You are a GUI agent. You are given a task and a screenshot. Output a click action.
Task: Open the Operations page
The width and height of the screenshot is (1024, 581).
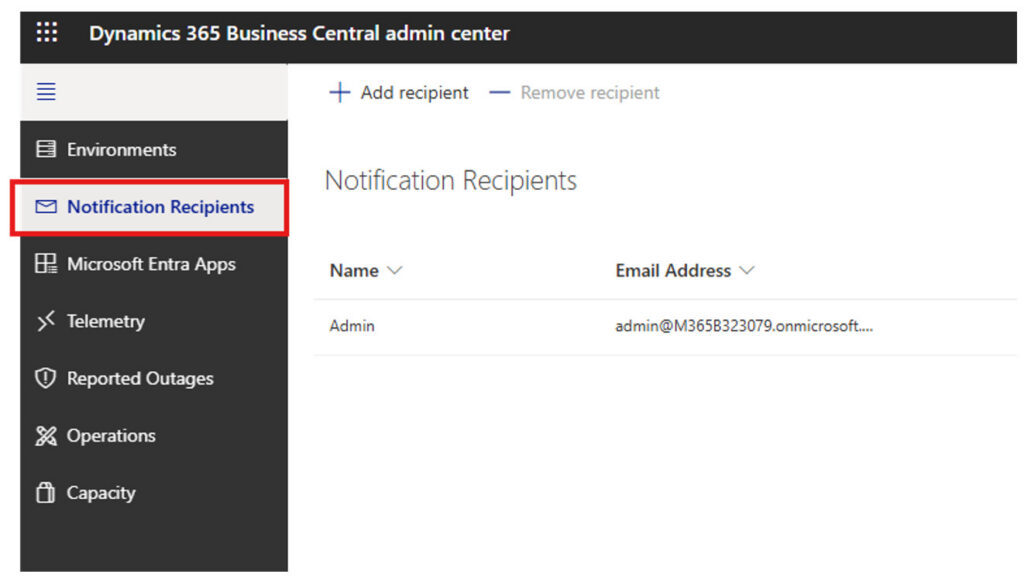click(154, 435)
